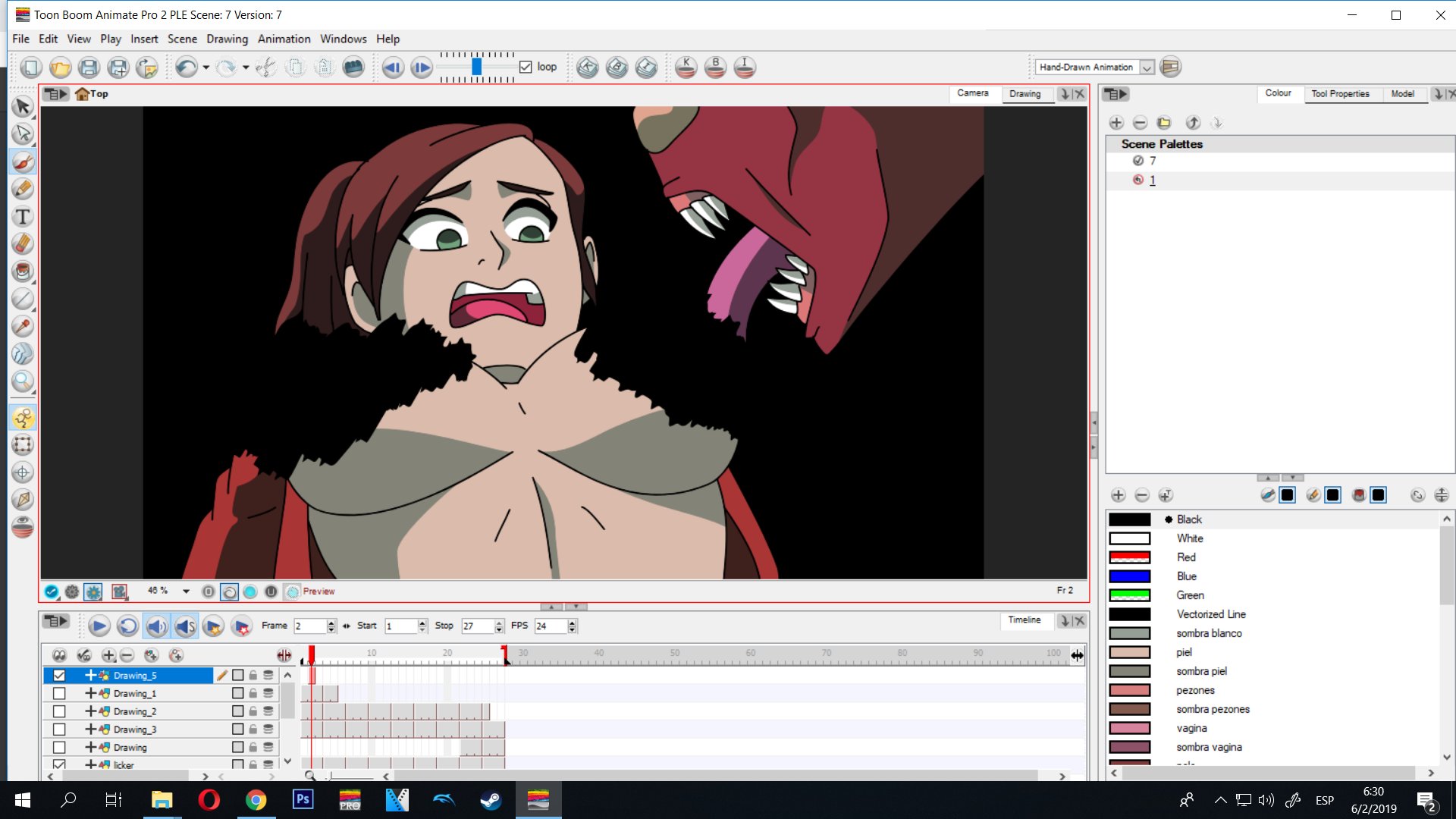1456x819 pixels.
Task: Open the Redo dropdown arrow
Action: (x=246, y=67)
